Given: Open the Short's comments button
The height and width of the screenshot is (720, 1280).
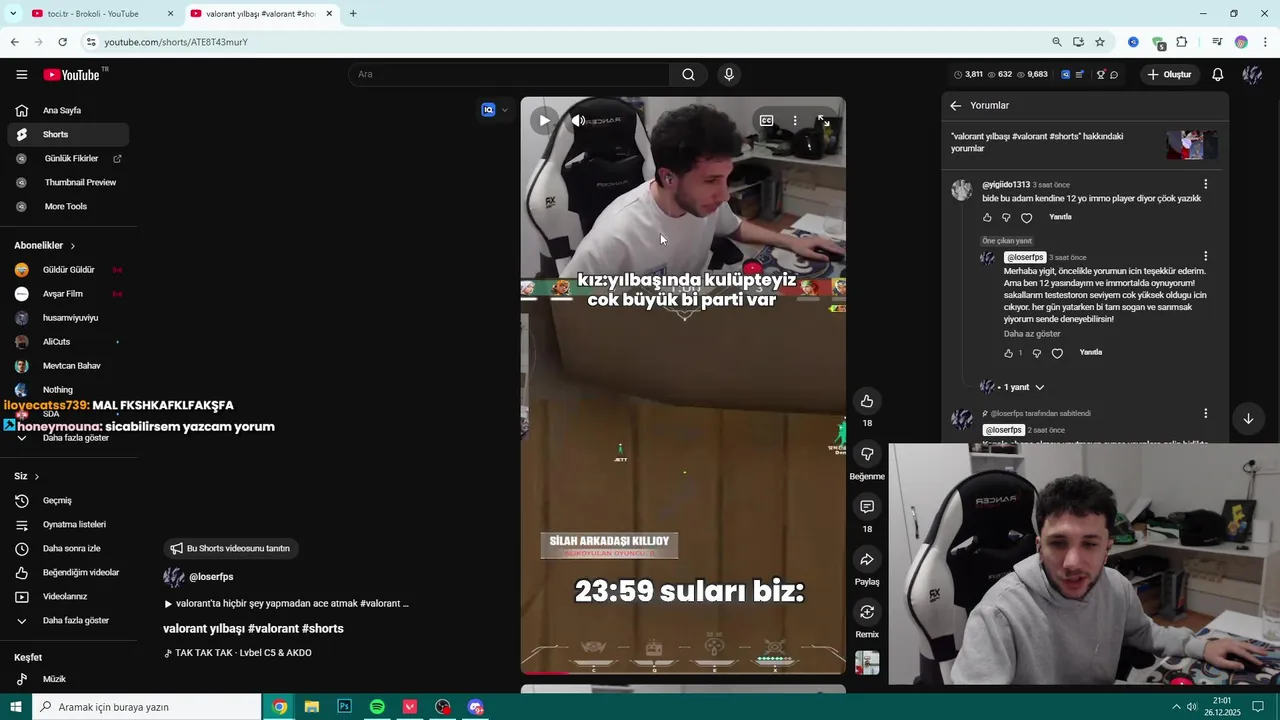Looking at the screenshot, I should coord(867,507).
